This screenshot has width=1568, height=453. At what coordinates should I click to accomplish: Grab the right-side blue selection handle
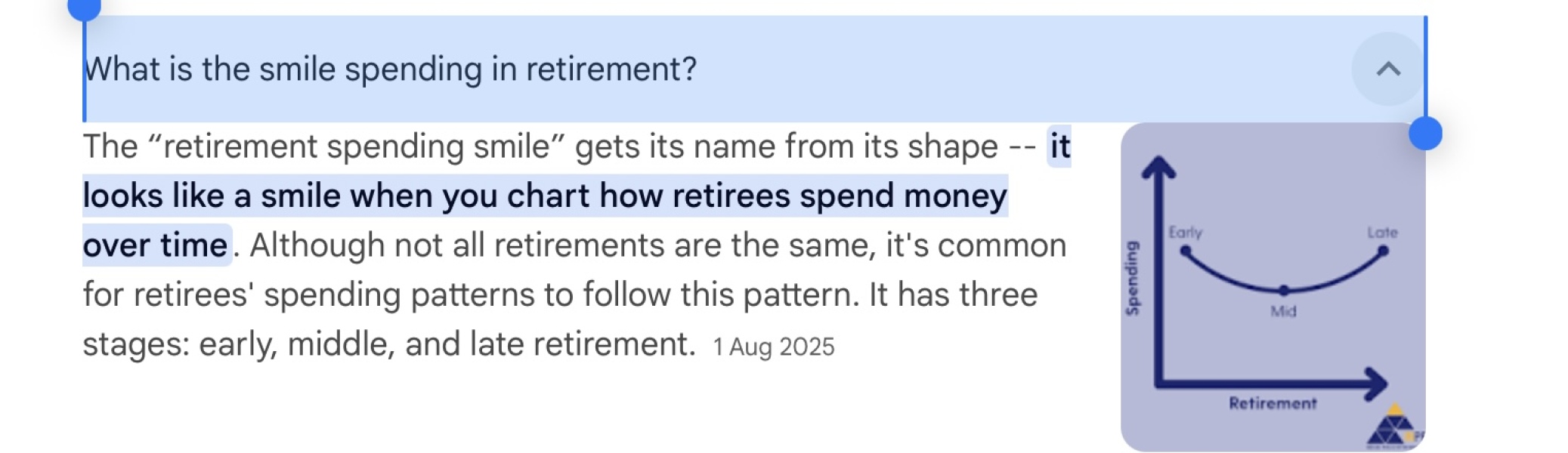coord(1426,134)
